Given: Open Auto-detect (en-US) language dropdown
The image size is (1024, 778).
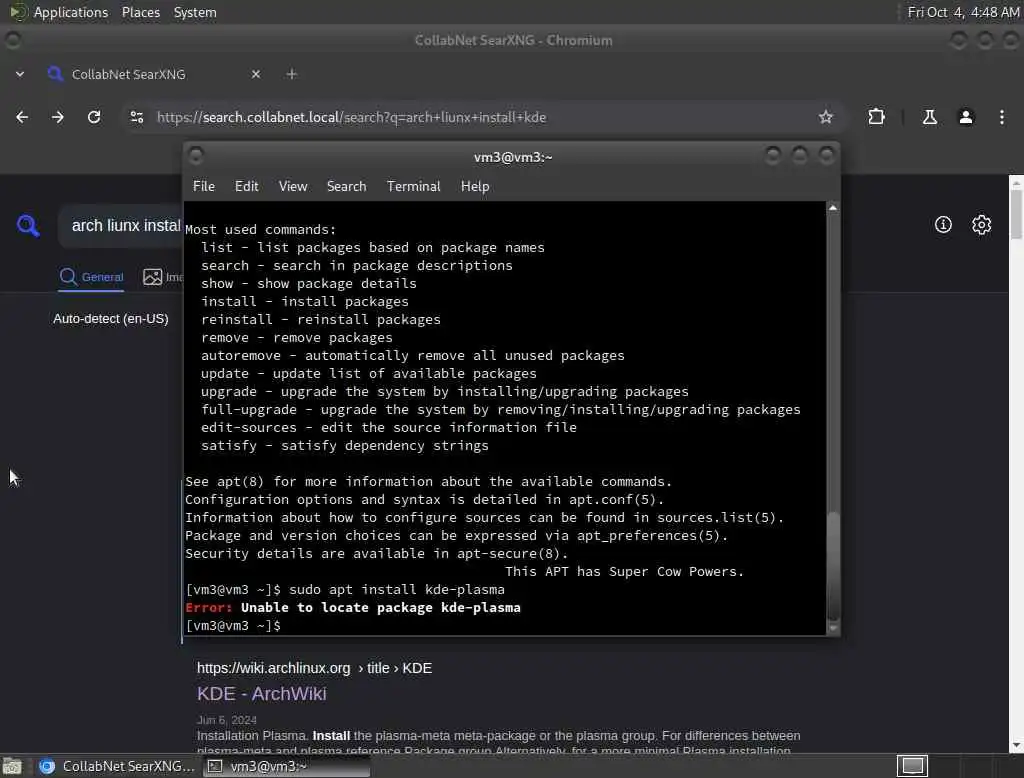Looking at the screenshot, I should tap(111, 319).
